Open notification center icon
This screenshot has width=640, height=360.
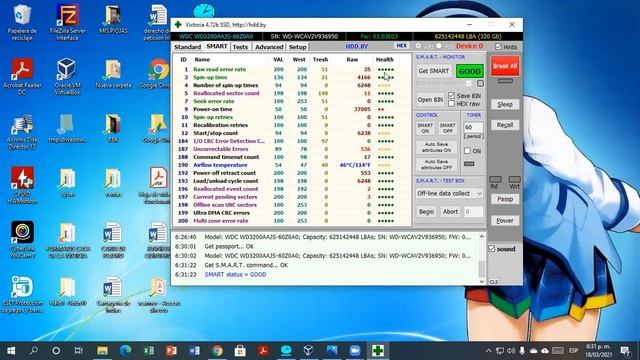[625, 351]
